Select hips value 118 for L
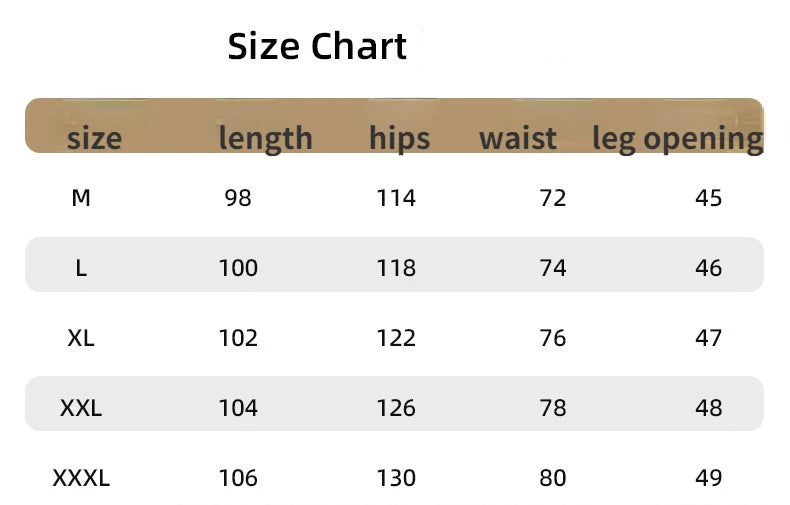This screenshot has width=790, height=505. pyautogui.click(x=397, y=268)
